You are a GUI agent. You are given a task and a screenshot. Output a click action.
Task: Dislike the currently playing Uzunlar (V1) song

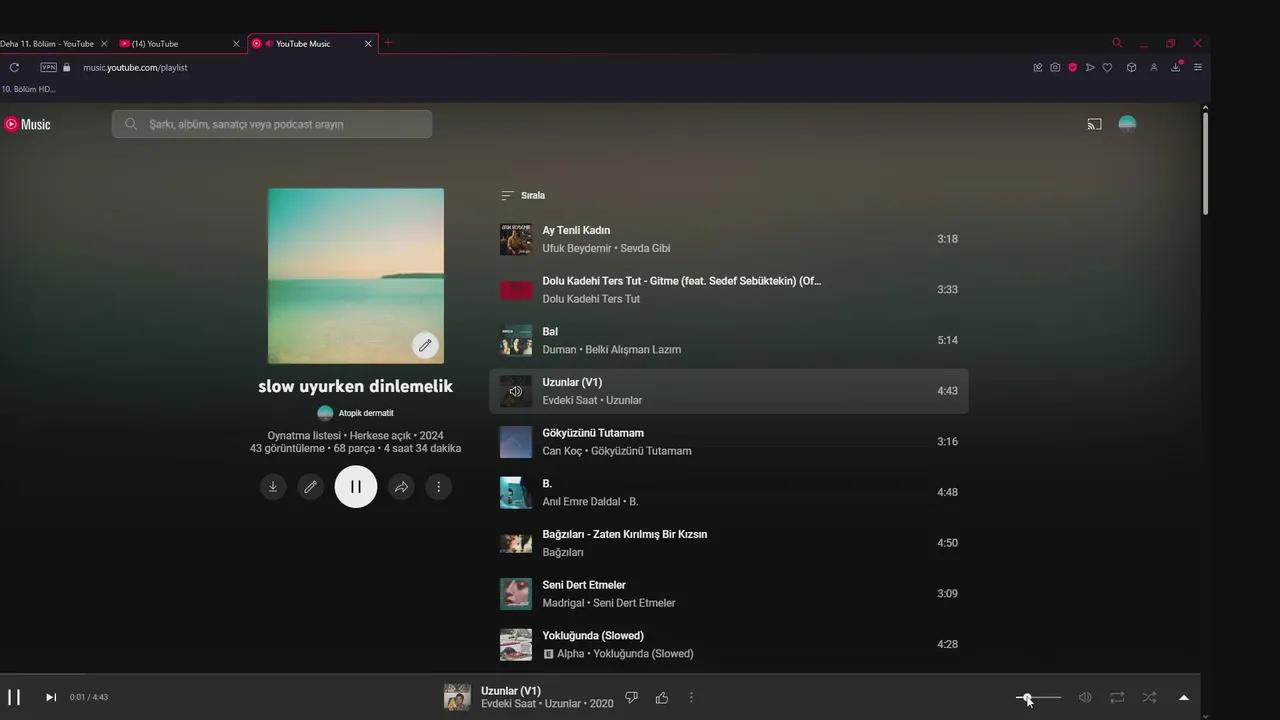pos(631,697)
